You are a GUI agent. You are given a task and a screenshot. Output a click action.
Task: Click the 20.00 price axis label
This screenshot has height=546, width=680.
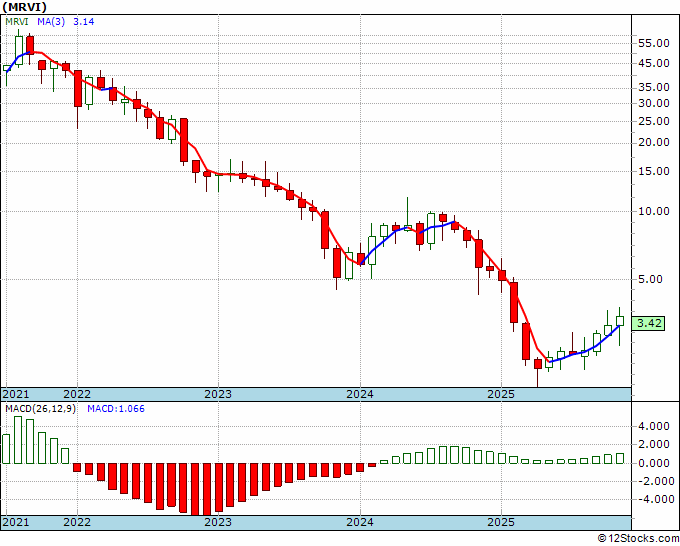pos(654,143)
